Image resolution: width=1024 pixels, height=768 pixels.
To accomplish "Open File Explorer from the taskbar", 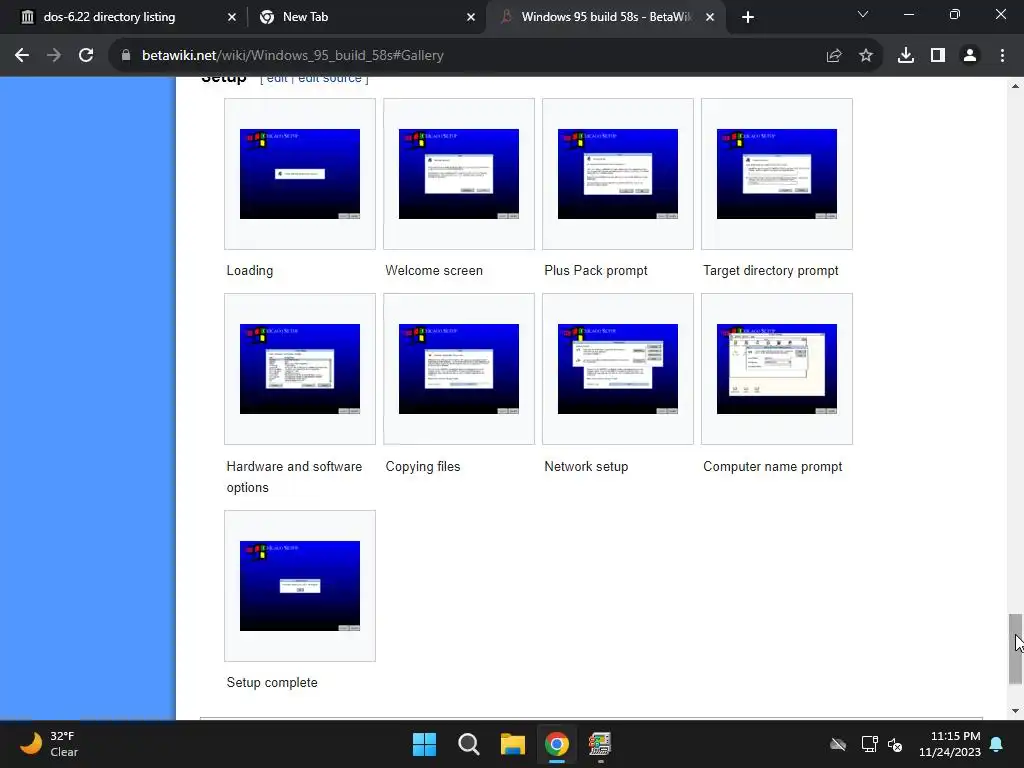I will coord(513,744).
